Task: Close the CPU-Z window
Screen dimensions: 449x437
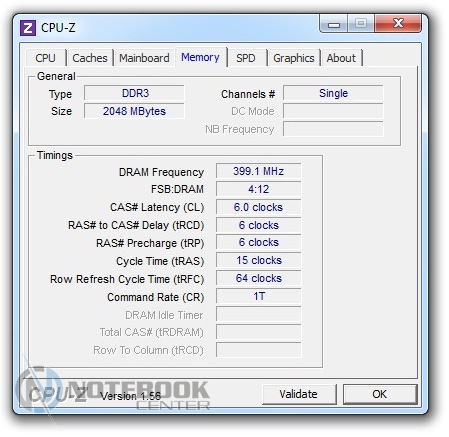Action: (x=398, y=24)
